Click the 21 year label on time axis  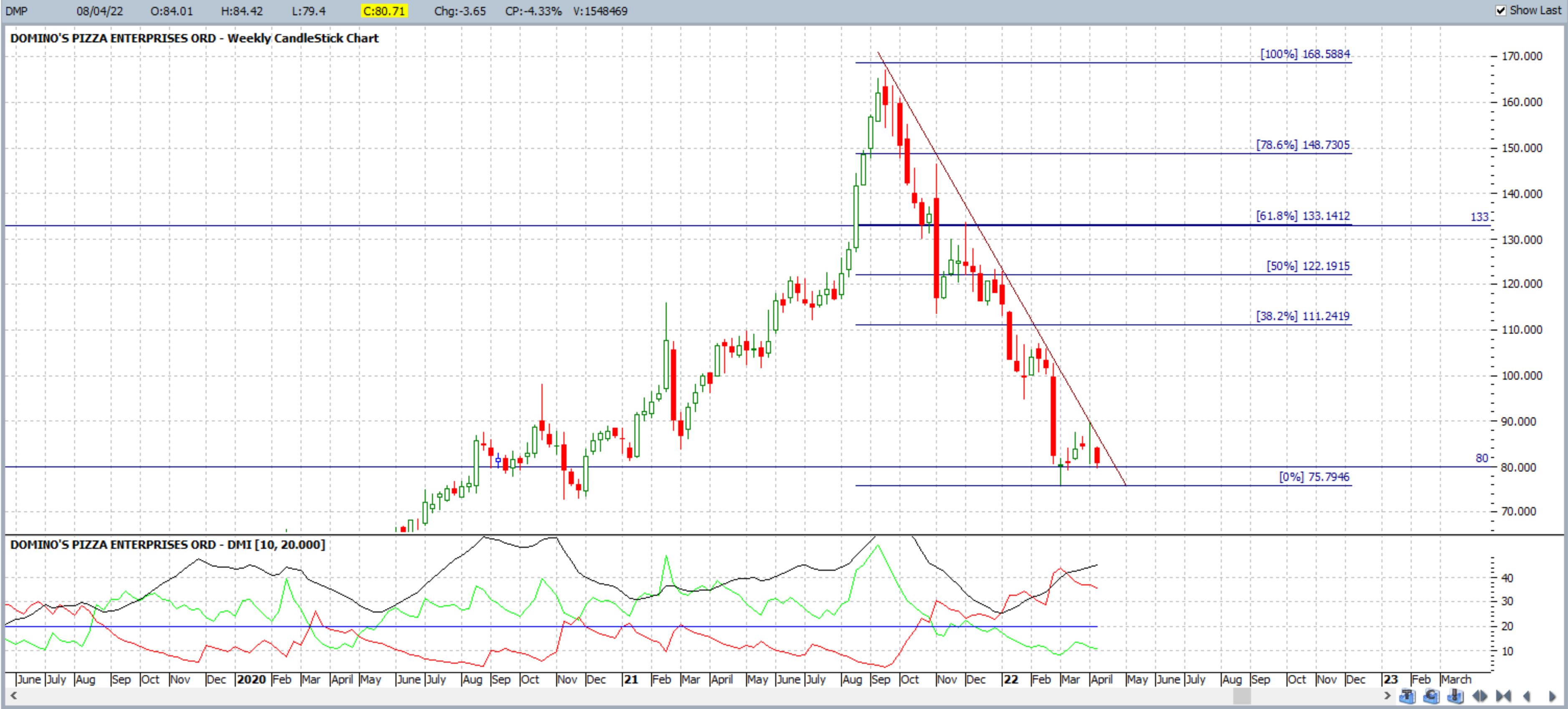(x=631, y=679)
